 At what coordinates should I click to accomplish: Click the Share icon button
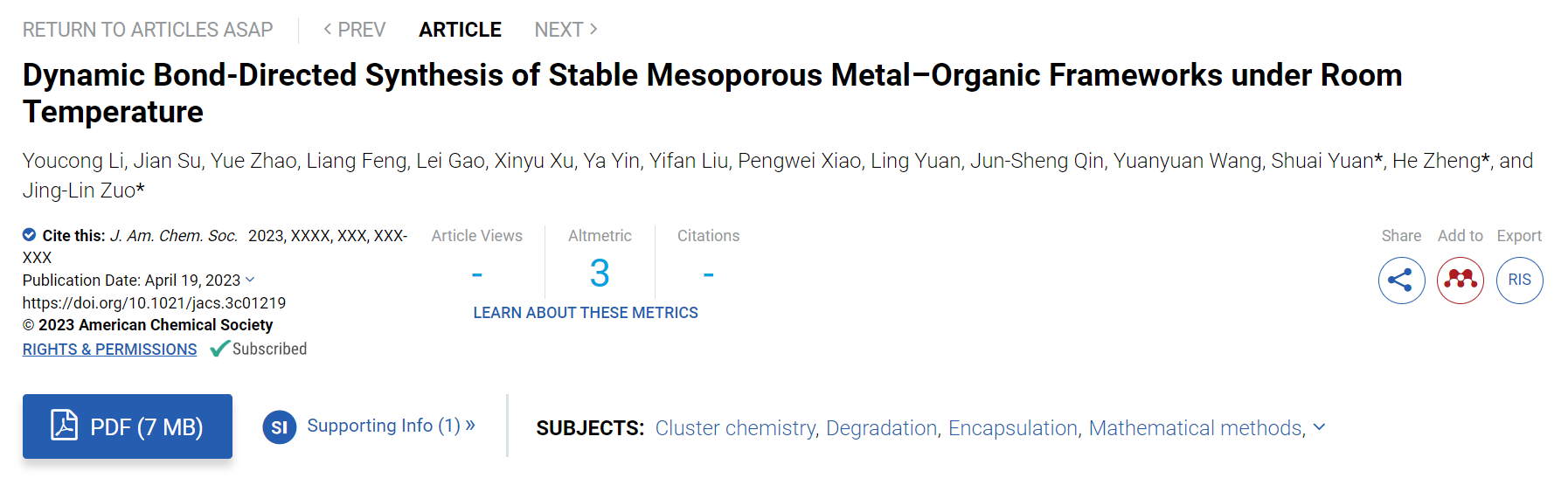coord(1401,281)
